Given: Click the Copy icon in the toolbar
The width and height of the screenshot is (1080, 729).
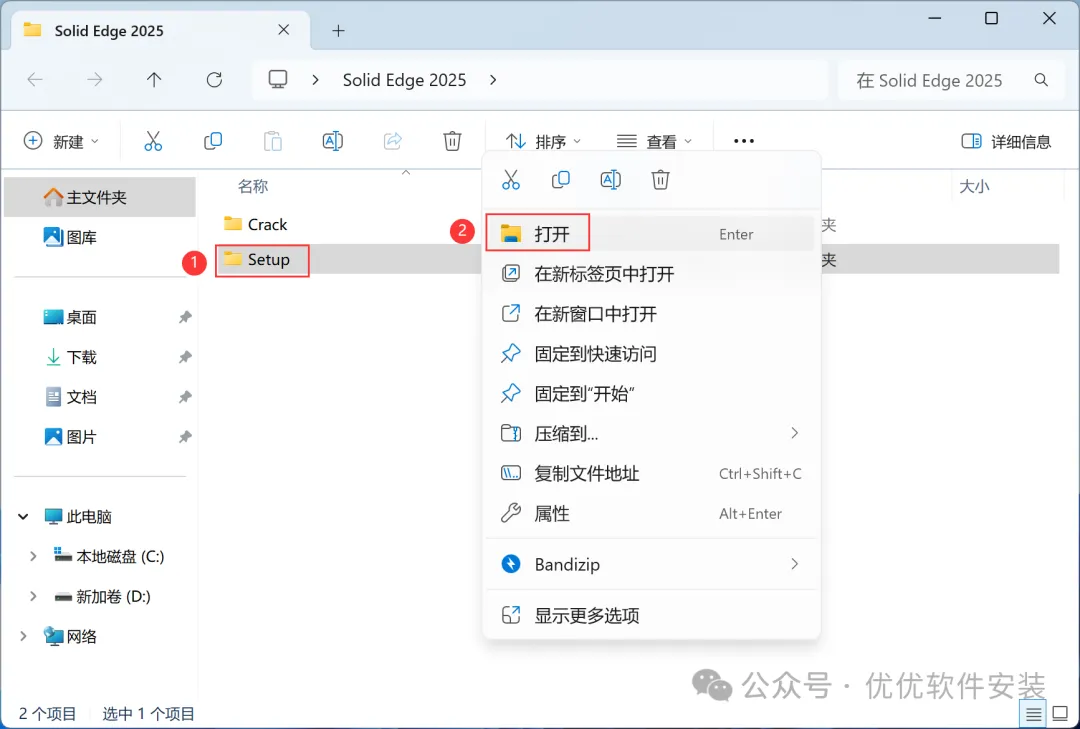Looking at the screenshot, I should tap(213, 141).
